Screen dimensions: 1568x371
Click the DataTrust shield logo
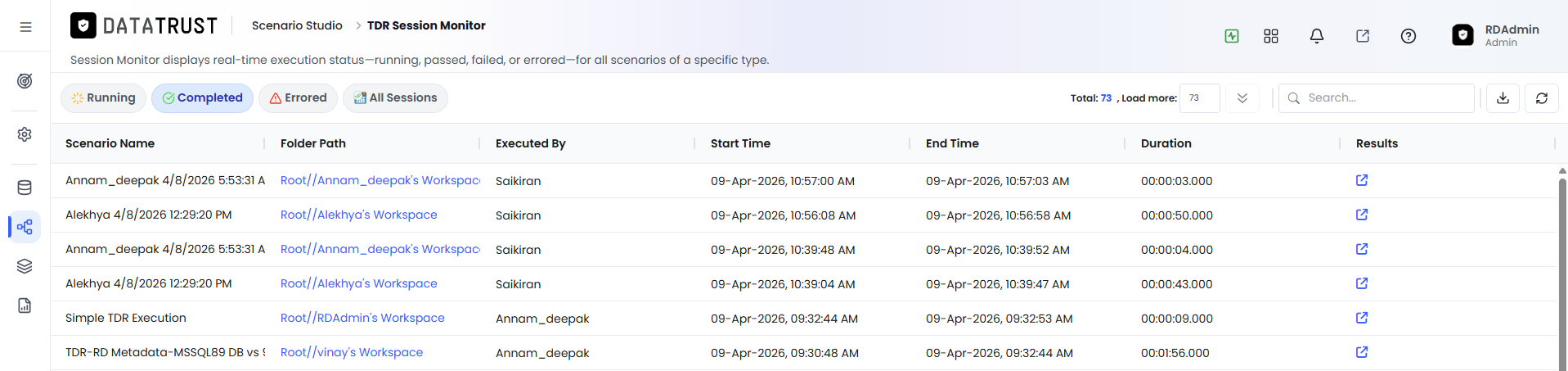[83, 25]
